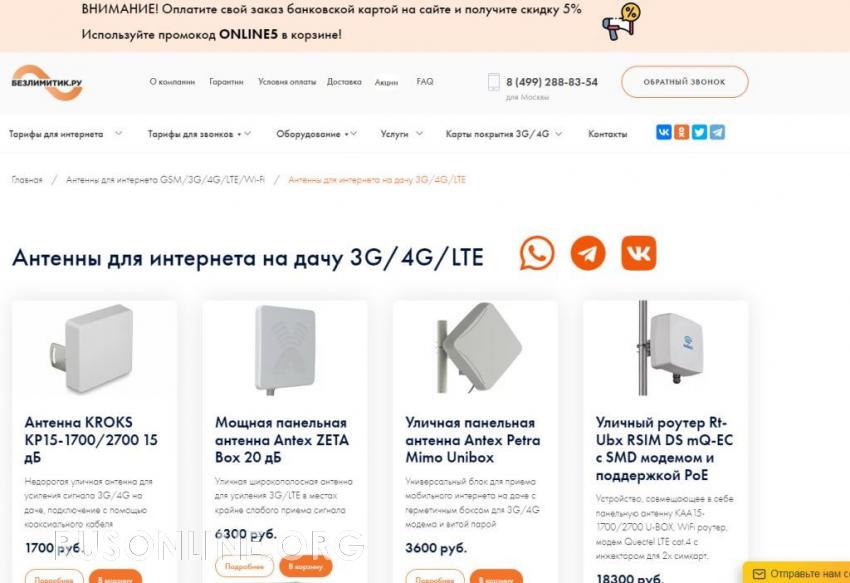Open the Twitter icon in navigation bar
Image resolution: width=850 pixels, height=583 pixels.
(x=699, y=132)
